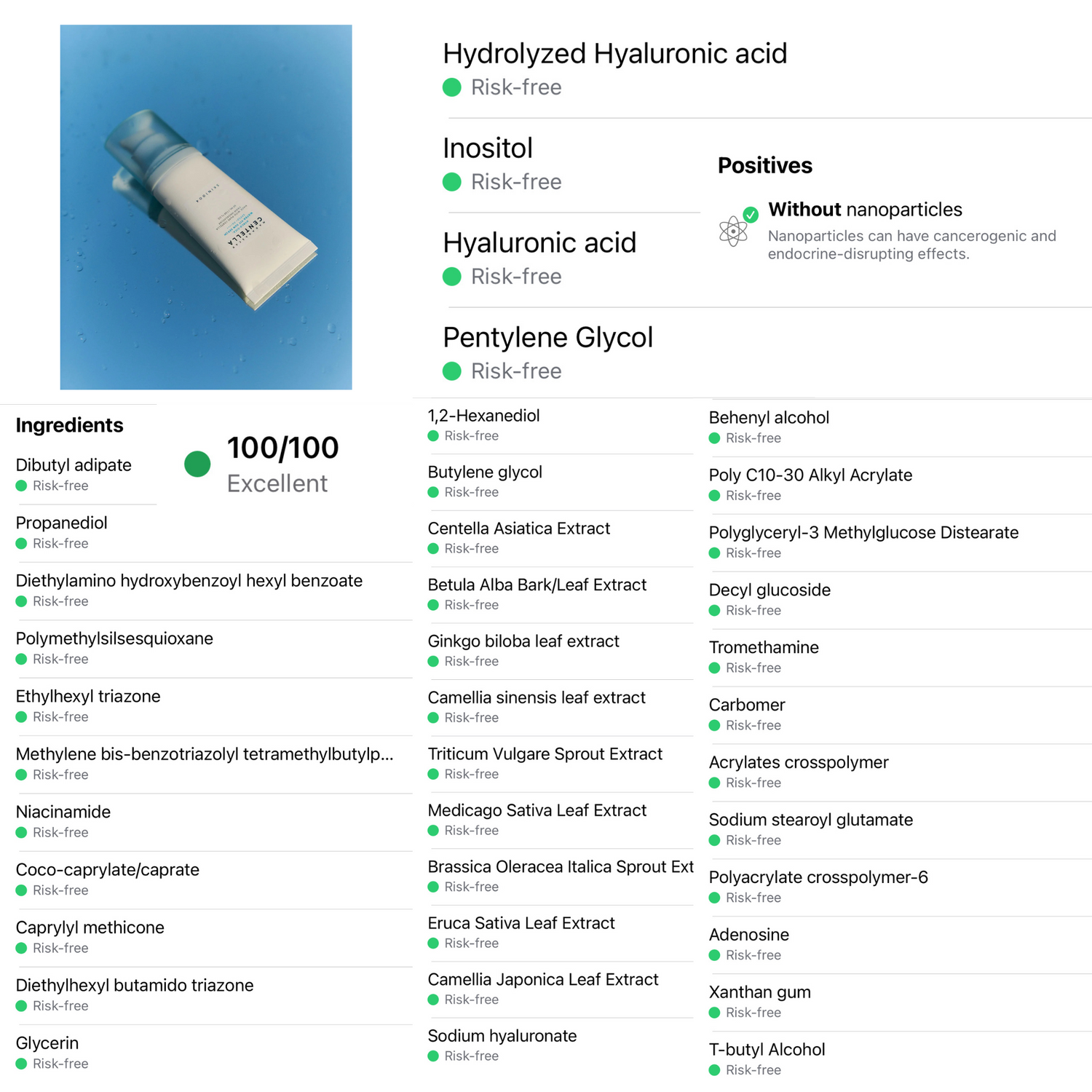Click the green dot under Niacinamide

click(x=22, y=833)
